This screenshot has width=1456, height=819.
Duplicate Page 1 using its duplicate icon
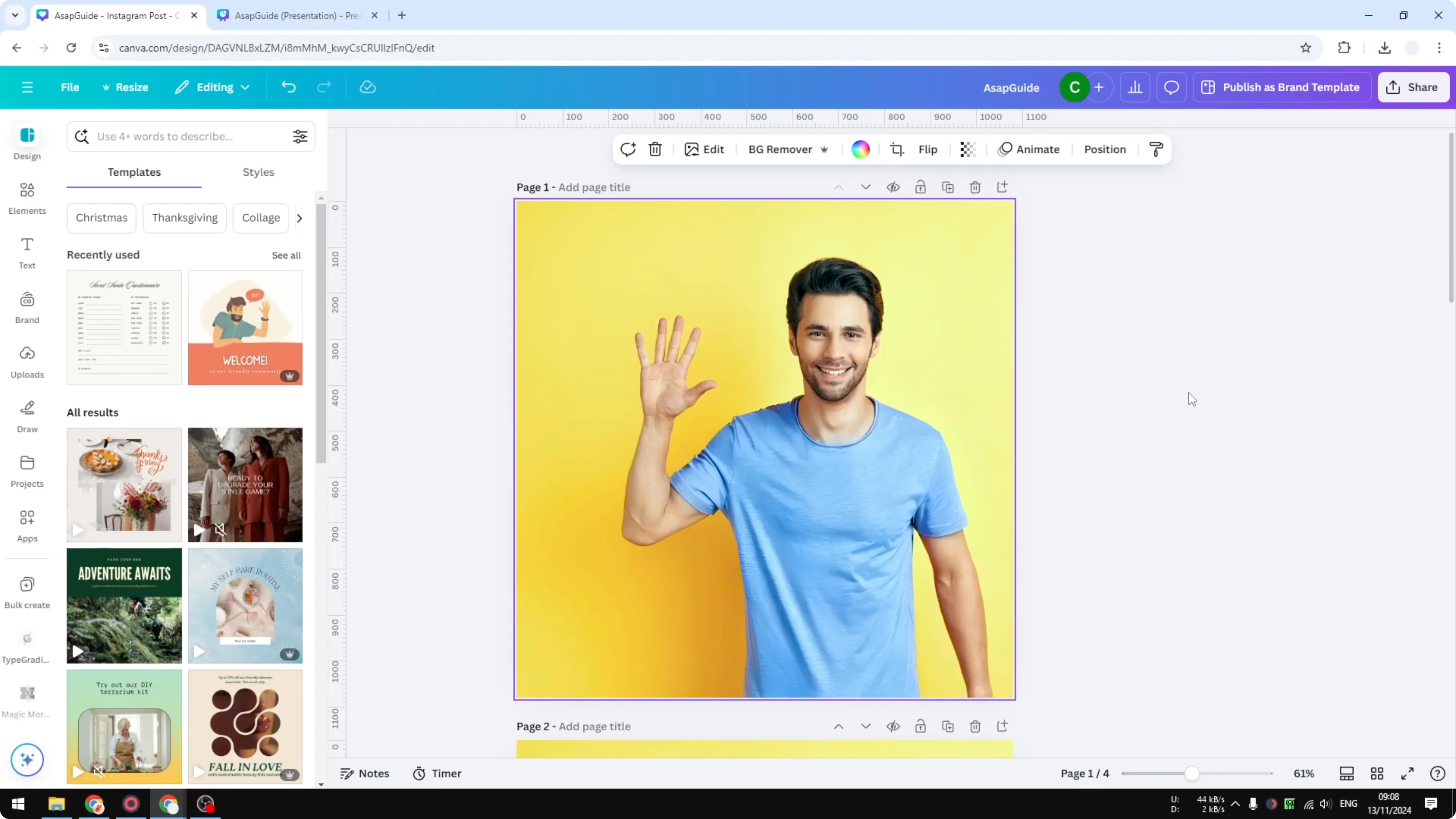(x=948, y=186)
